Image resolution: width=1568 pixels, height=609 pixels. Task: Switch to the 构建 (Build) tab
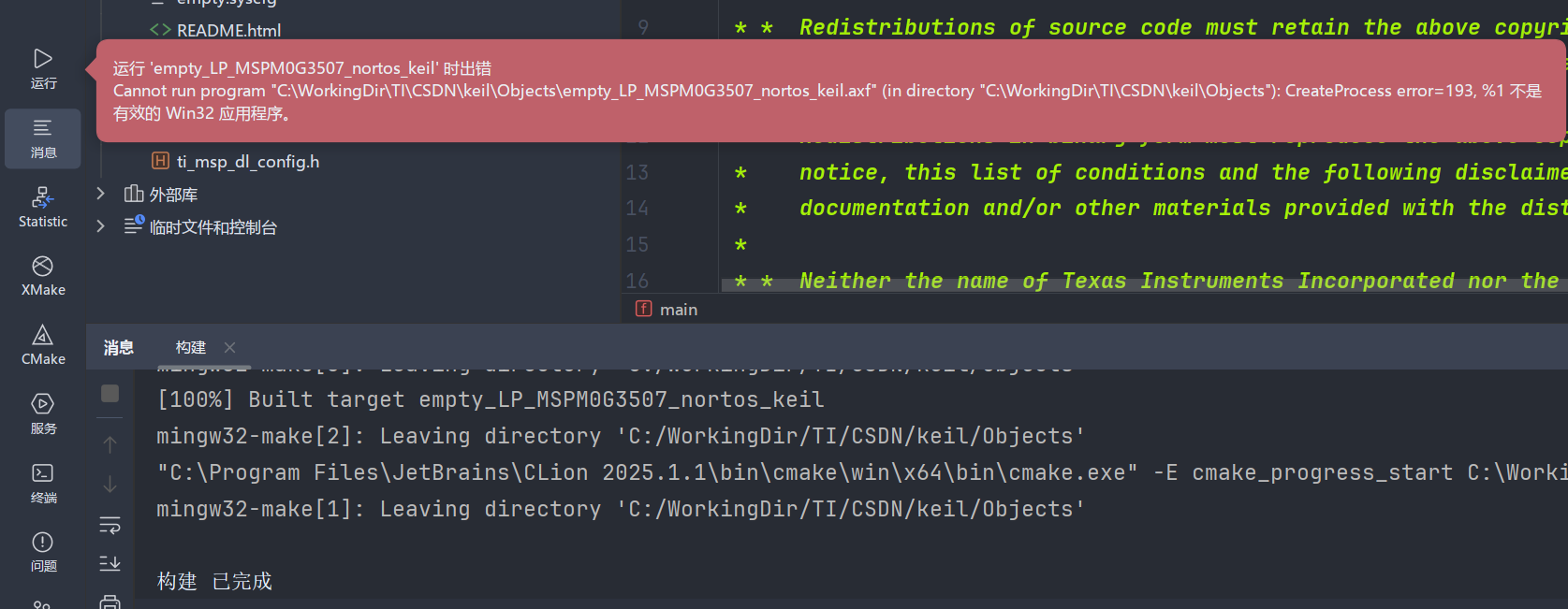191,347
